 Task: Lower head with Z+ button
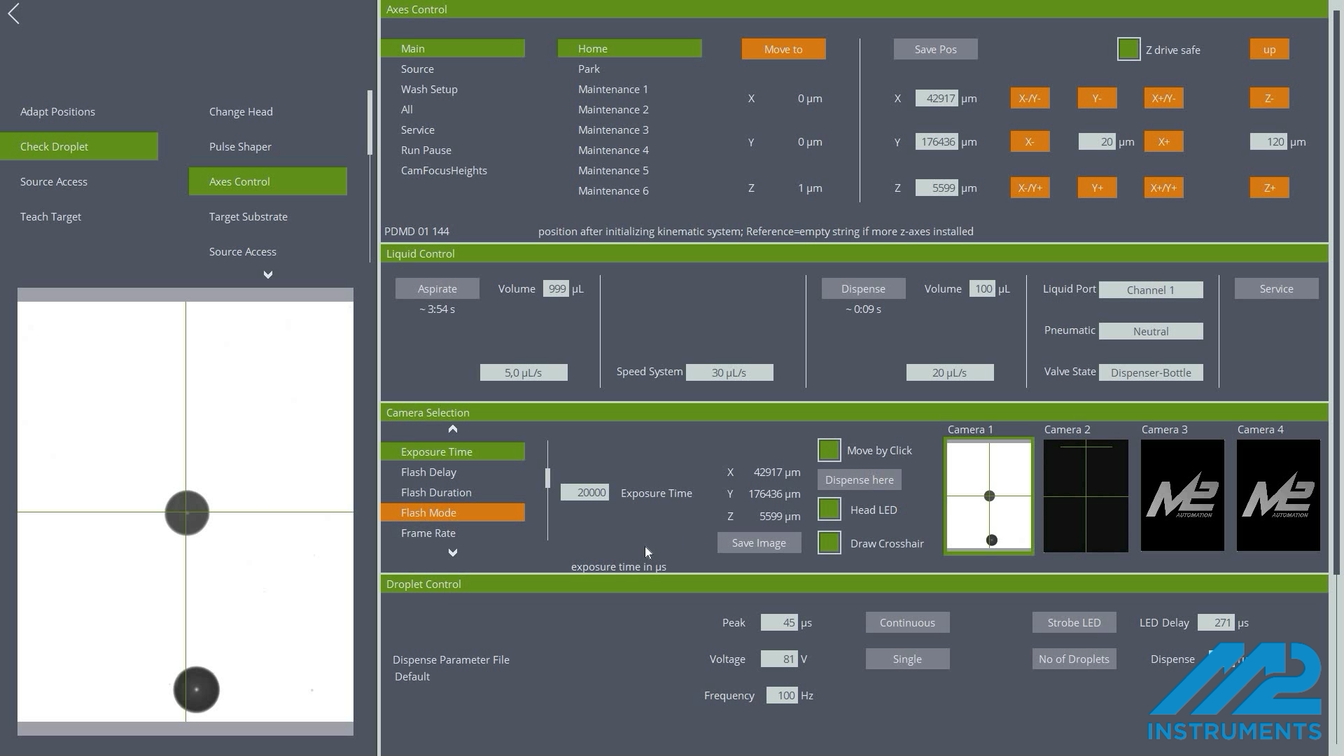click(1269, 187)
